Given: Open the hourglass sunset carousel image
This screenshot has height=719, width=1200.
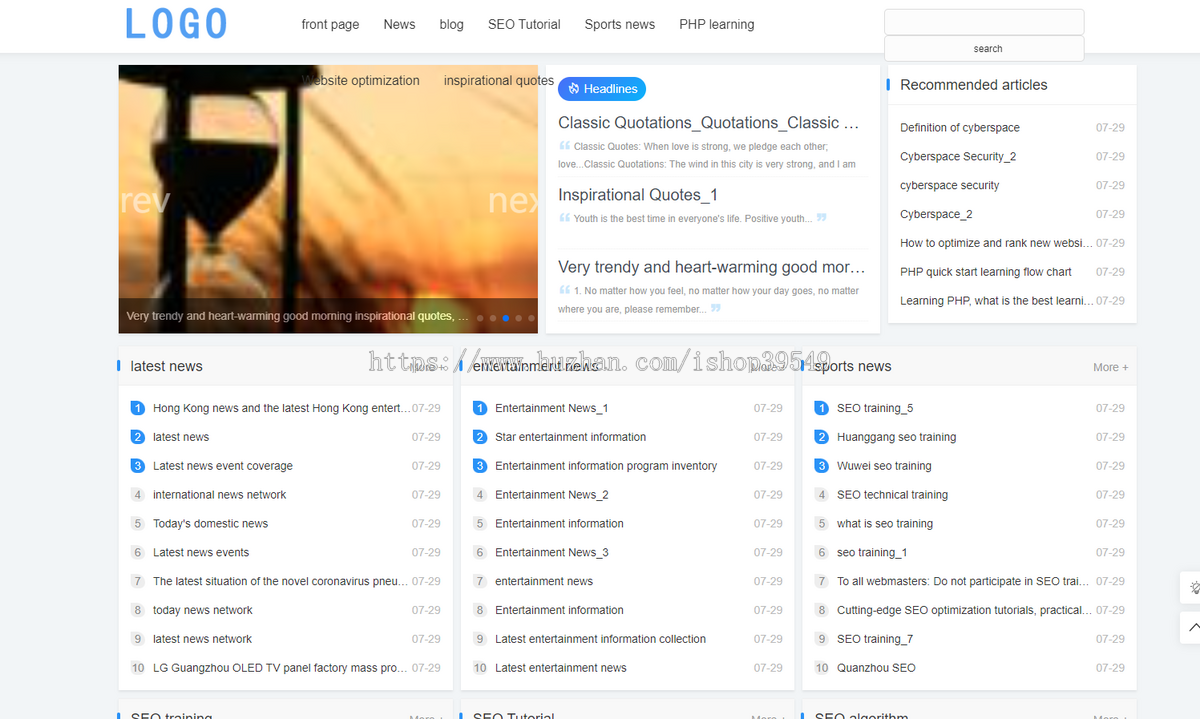Looking at the screenshot, I should click(328, 199).
